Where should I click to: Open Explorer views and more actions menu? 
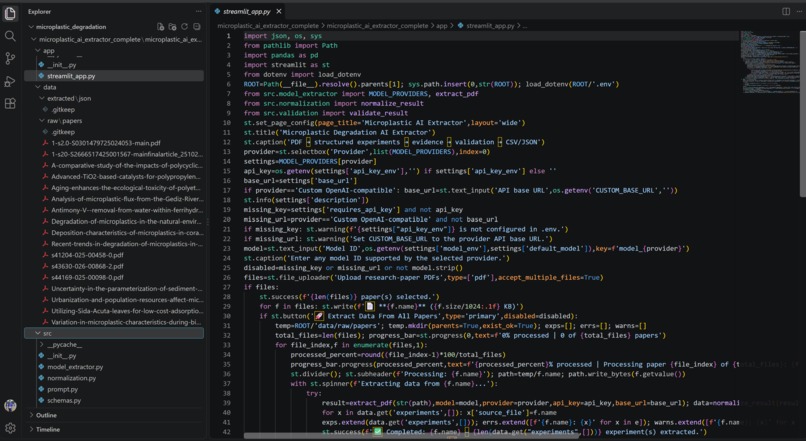(198, 11)
